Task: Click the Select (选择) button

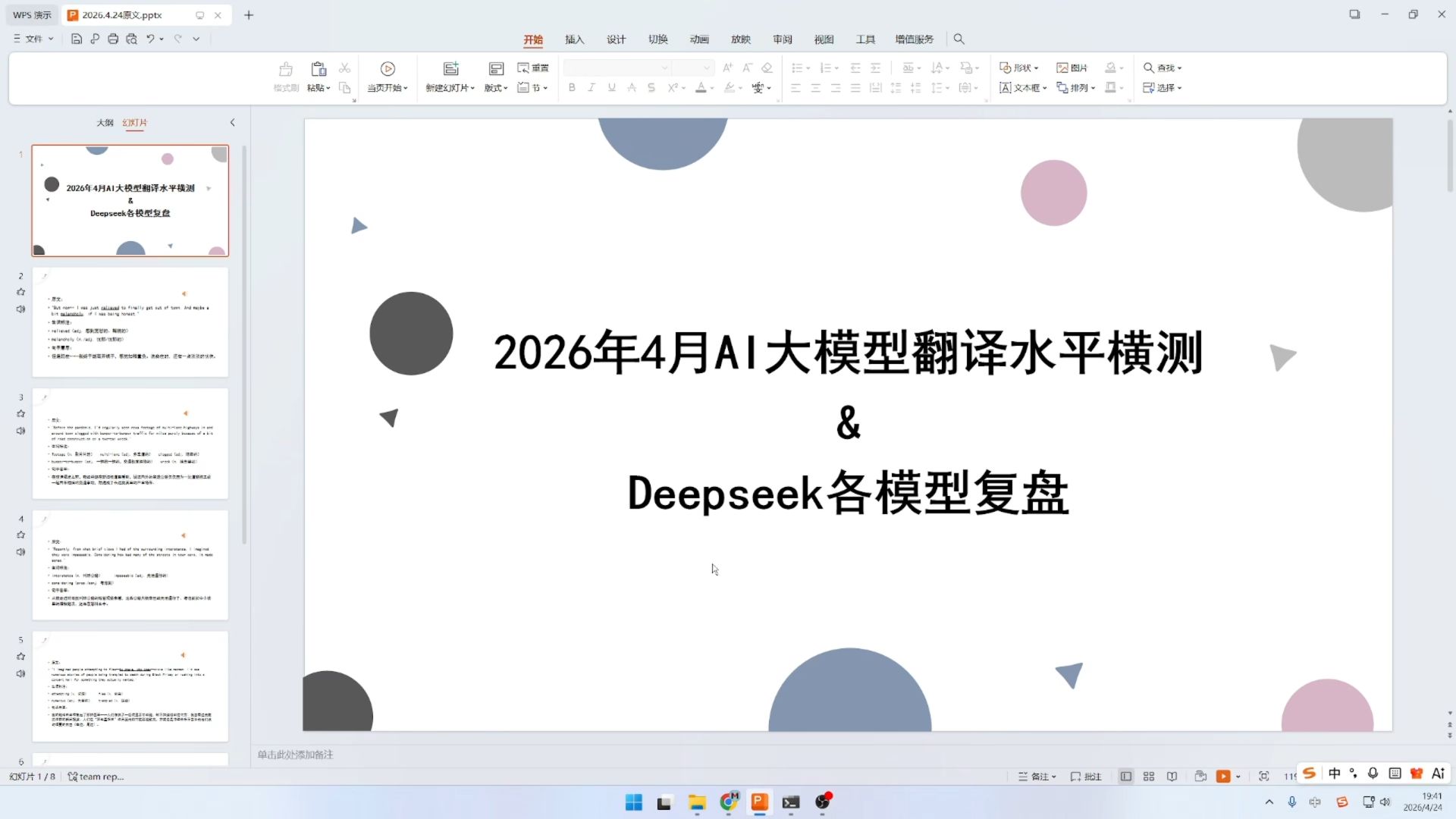Action: click(x=1163, y=88)
